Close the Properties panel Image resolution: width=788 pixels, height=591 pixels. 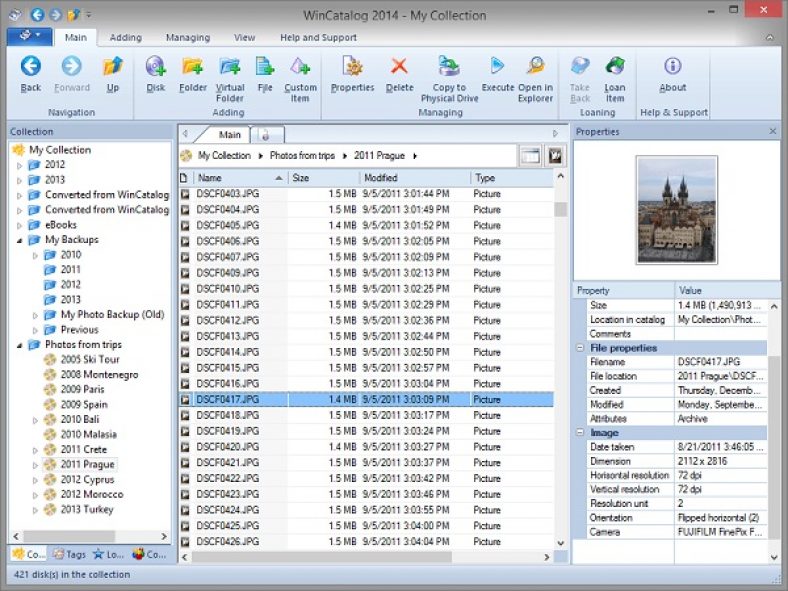click(x=773, y=132)
